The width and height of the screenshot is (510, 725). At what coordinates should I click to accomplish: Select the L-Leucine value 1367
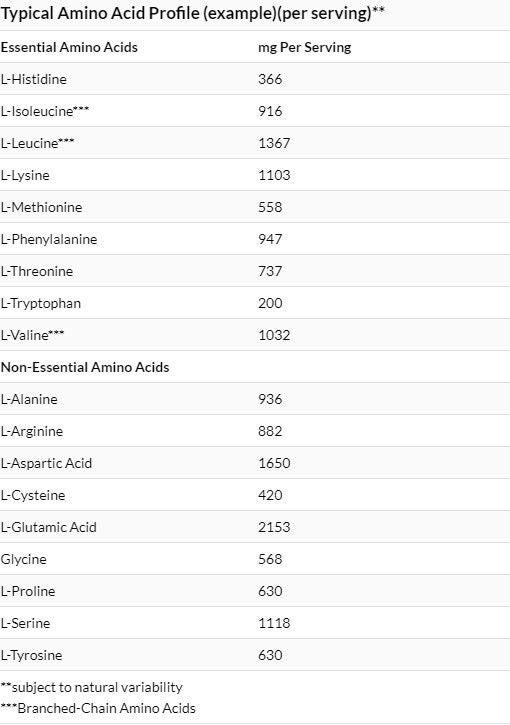tap(274, 143)
